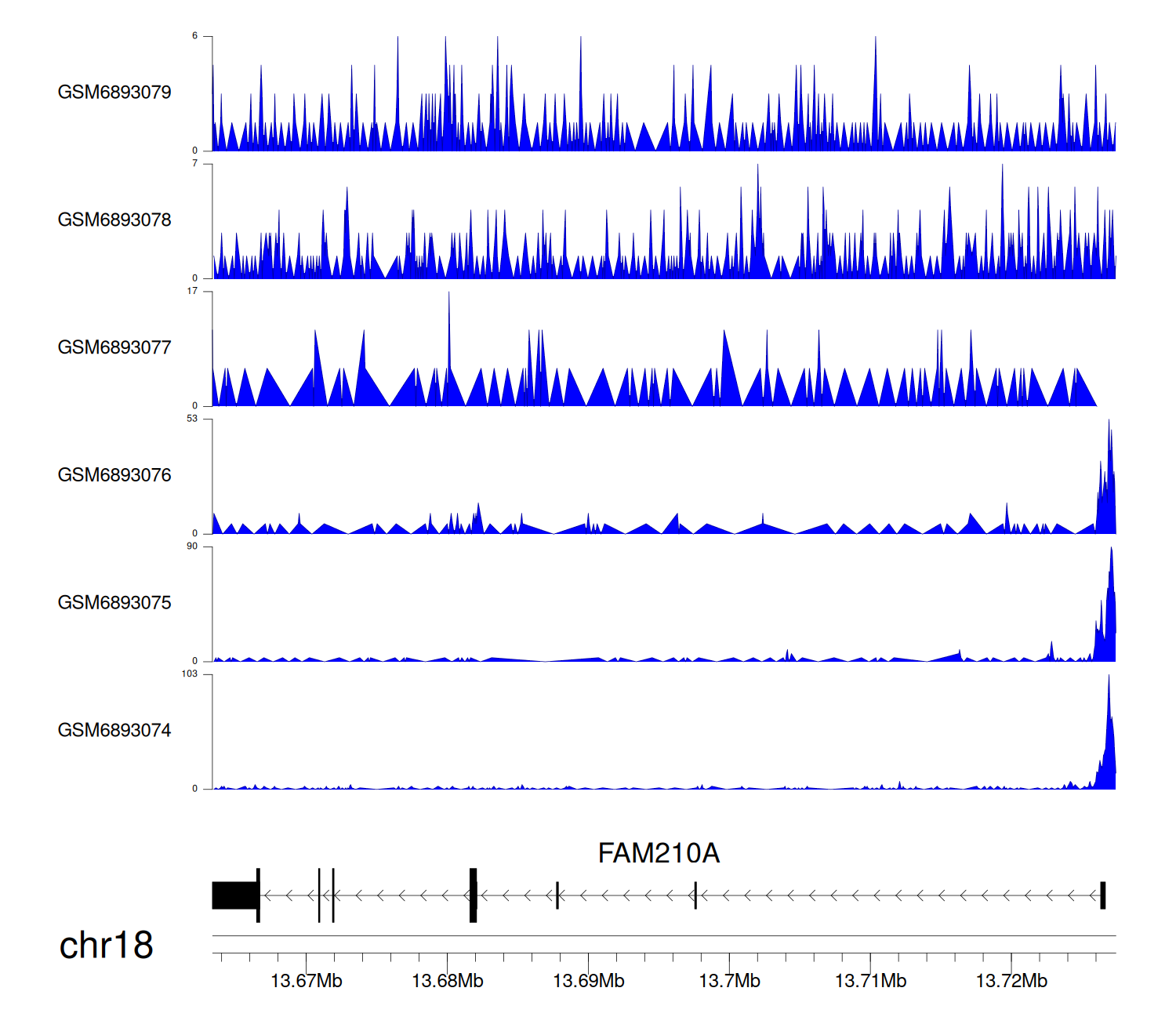Select the rightmost exon of FAM210A

(1102, 895)
